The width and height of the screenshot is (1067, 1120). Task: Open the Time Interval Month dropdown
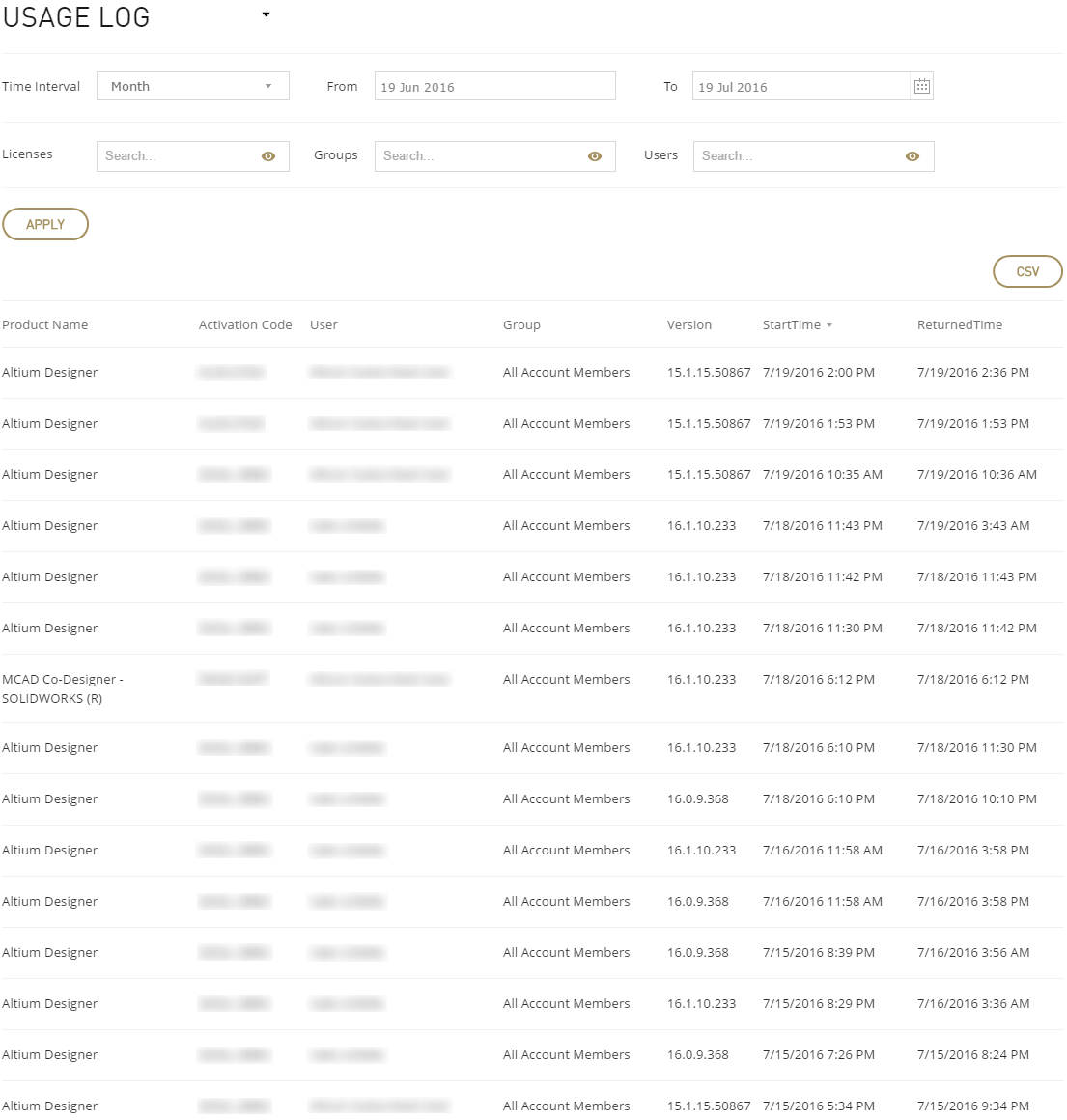pos(192,87)
